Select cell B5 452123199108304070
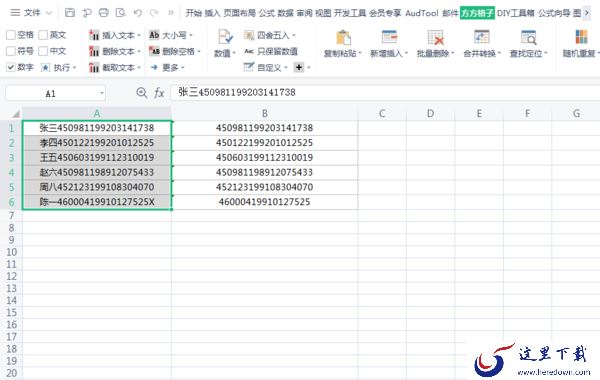The width and height of the screenshot is (600, 380). point(265,187)
